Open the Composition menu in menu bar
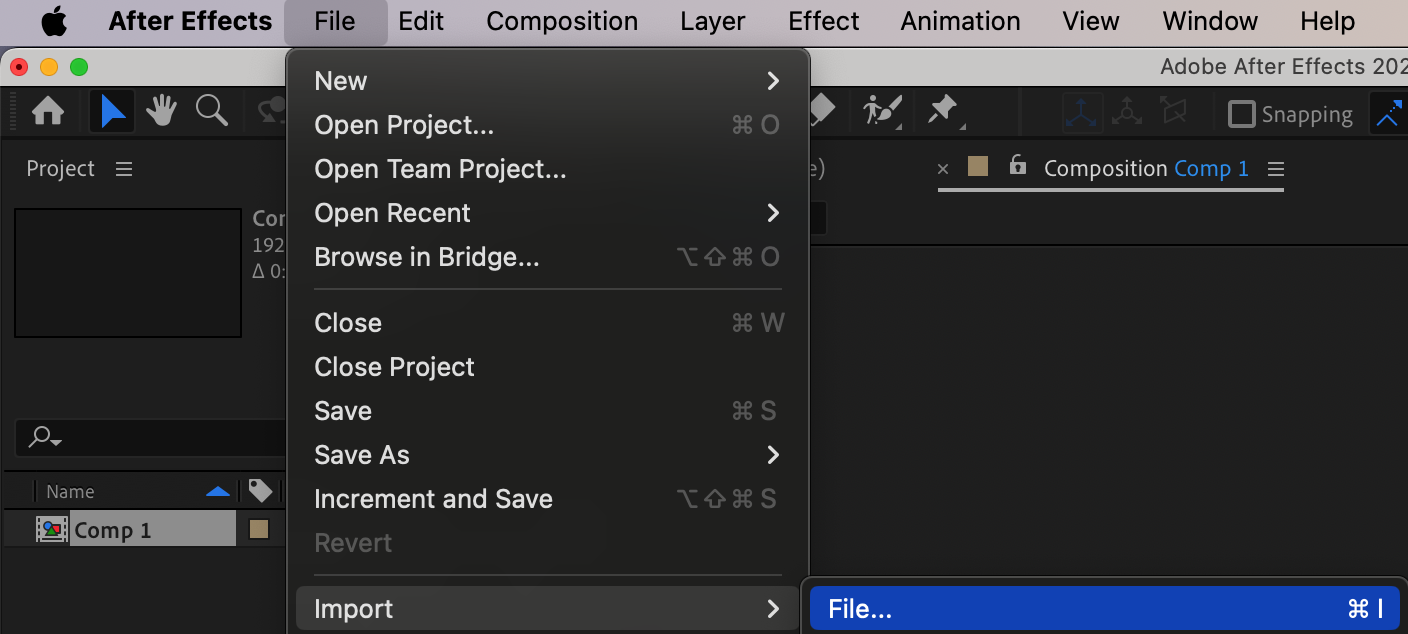The height and width of the screenshot is (634, 1408). pos(562,21)
